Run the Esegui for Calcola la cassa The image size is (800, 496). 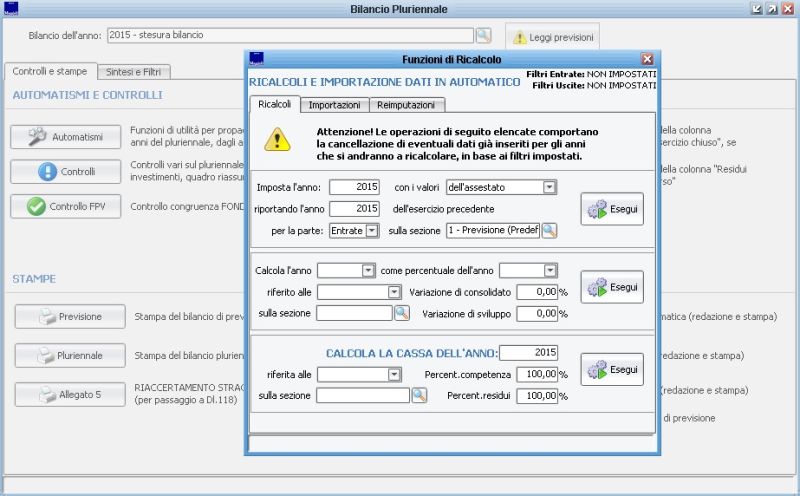[611, 369]
